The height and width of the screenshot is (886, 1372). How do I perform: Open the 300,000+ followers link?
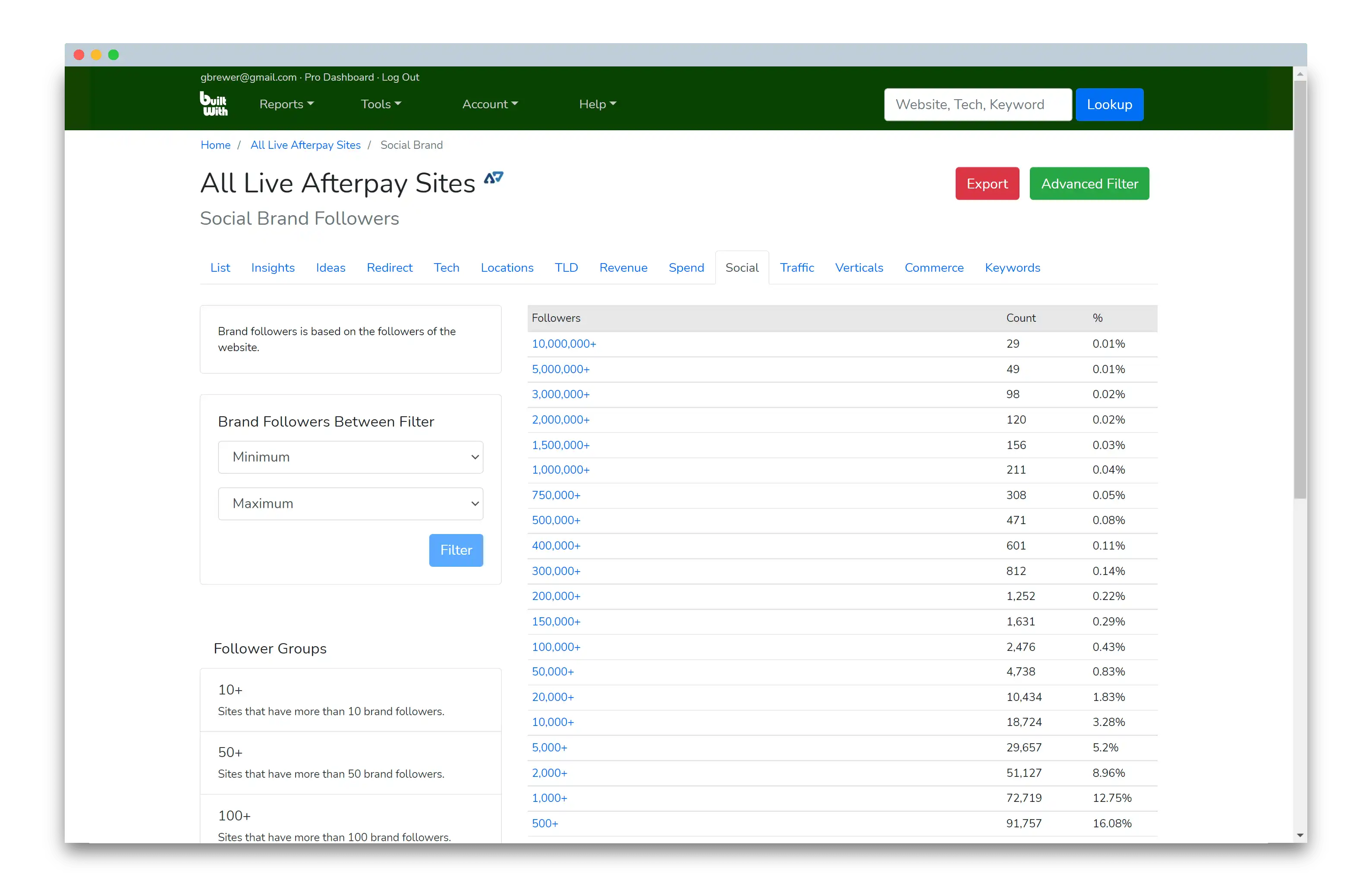click(556, 571)
